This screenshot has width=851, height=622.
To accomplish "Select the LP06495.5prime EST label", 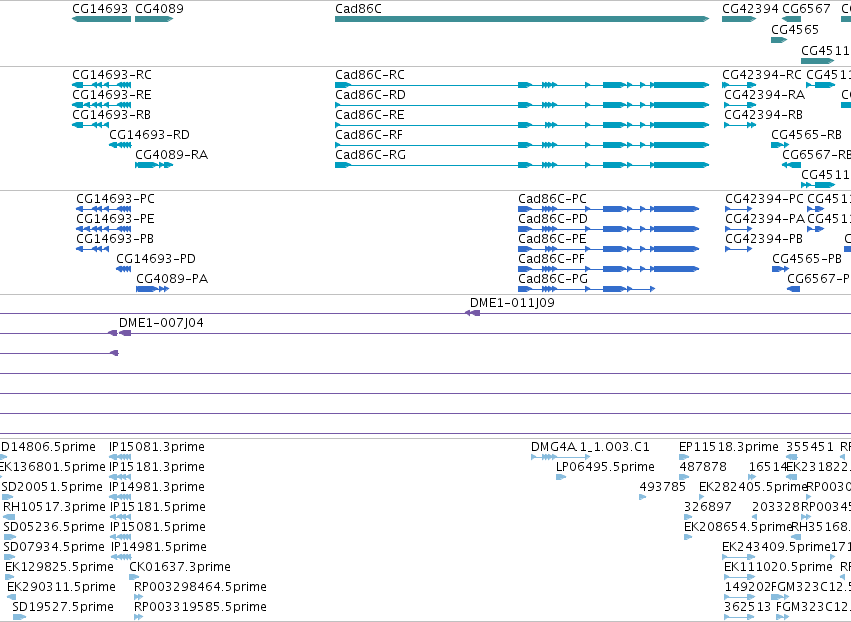I will (x=605, y=467).
